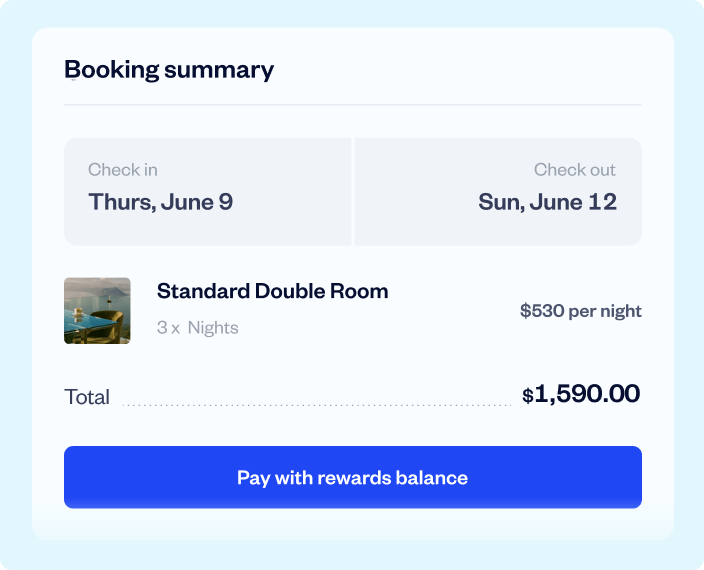The height and width of the screenshot is (570, 704).
Task: Click the Pay with rewards balance button
Action: point(352,477)
